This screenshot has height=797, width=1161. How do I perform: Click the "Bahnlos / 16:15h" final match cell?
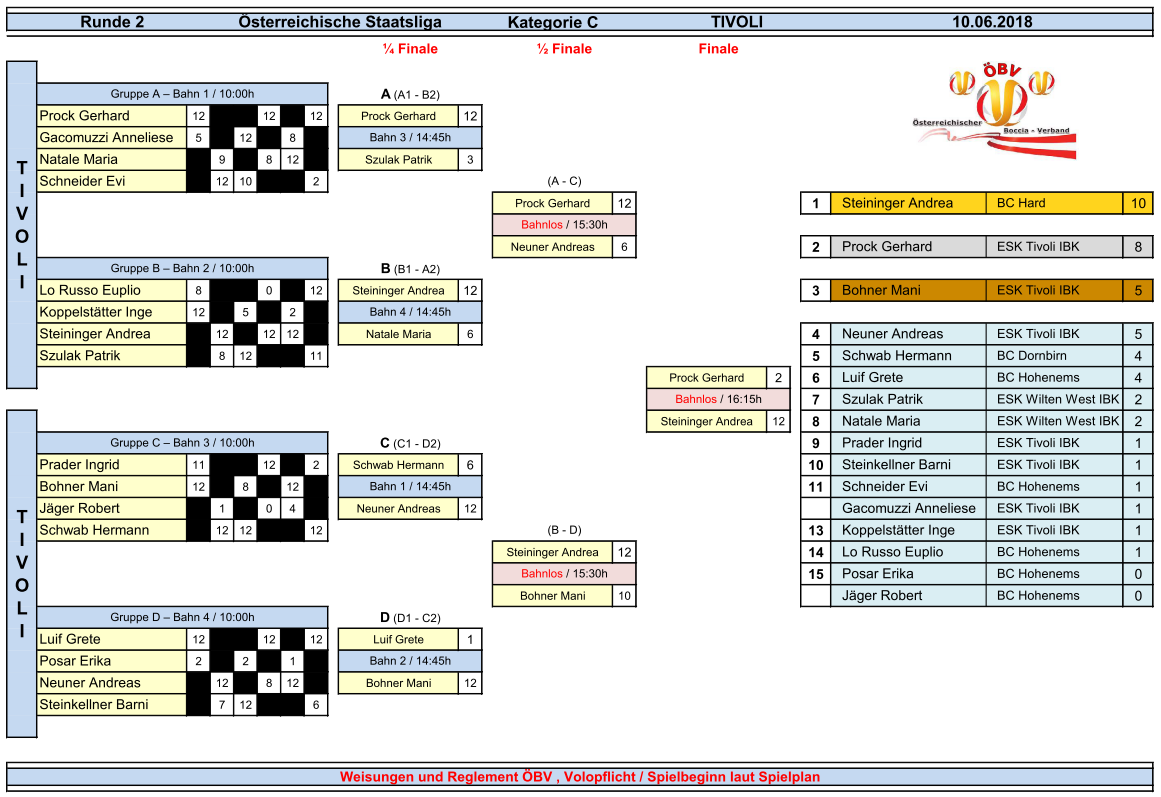coord(718,399)
